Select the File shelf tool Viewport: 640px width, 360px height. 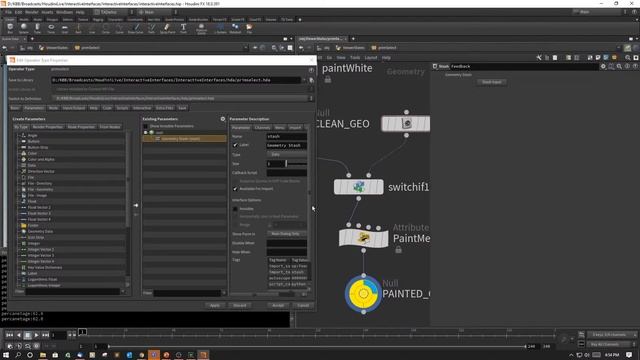point(249,28)
